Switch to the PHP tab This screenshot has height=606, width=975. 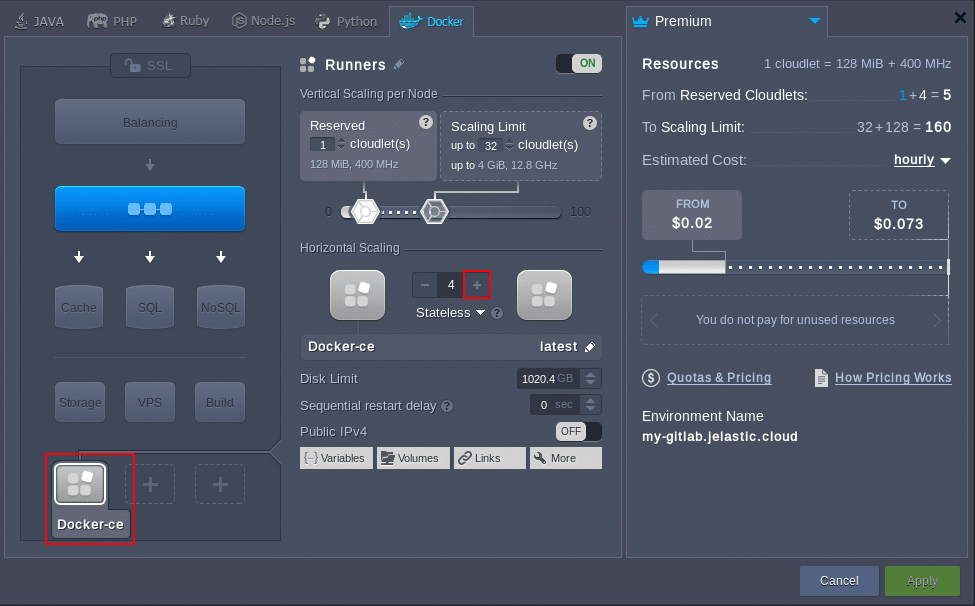[x=112, y=21]
